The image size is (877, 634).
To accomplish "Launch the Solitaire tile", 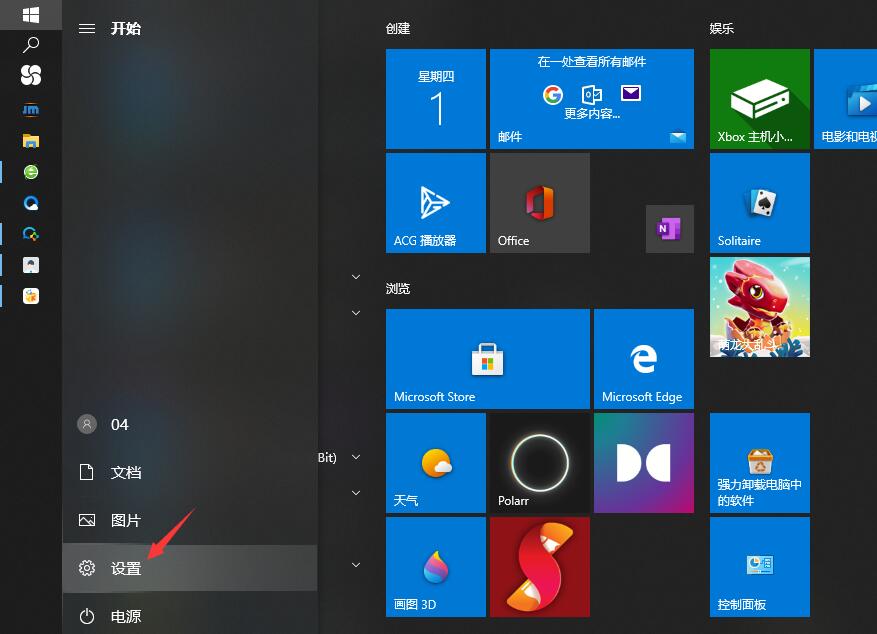I will tap(760, 203).
